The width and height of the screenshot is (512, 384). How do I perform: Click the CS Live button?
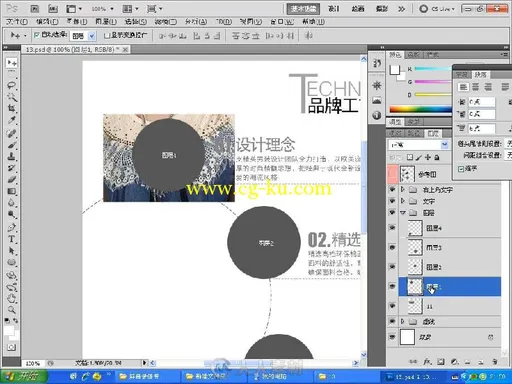coord(437,9)
